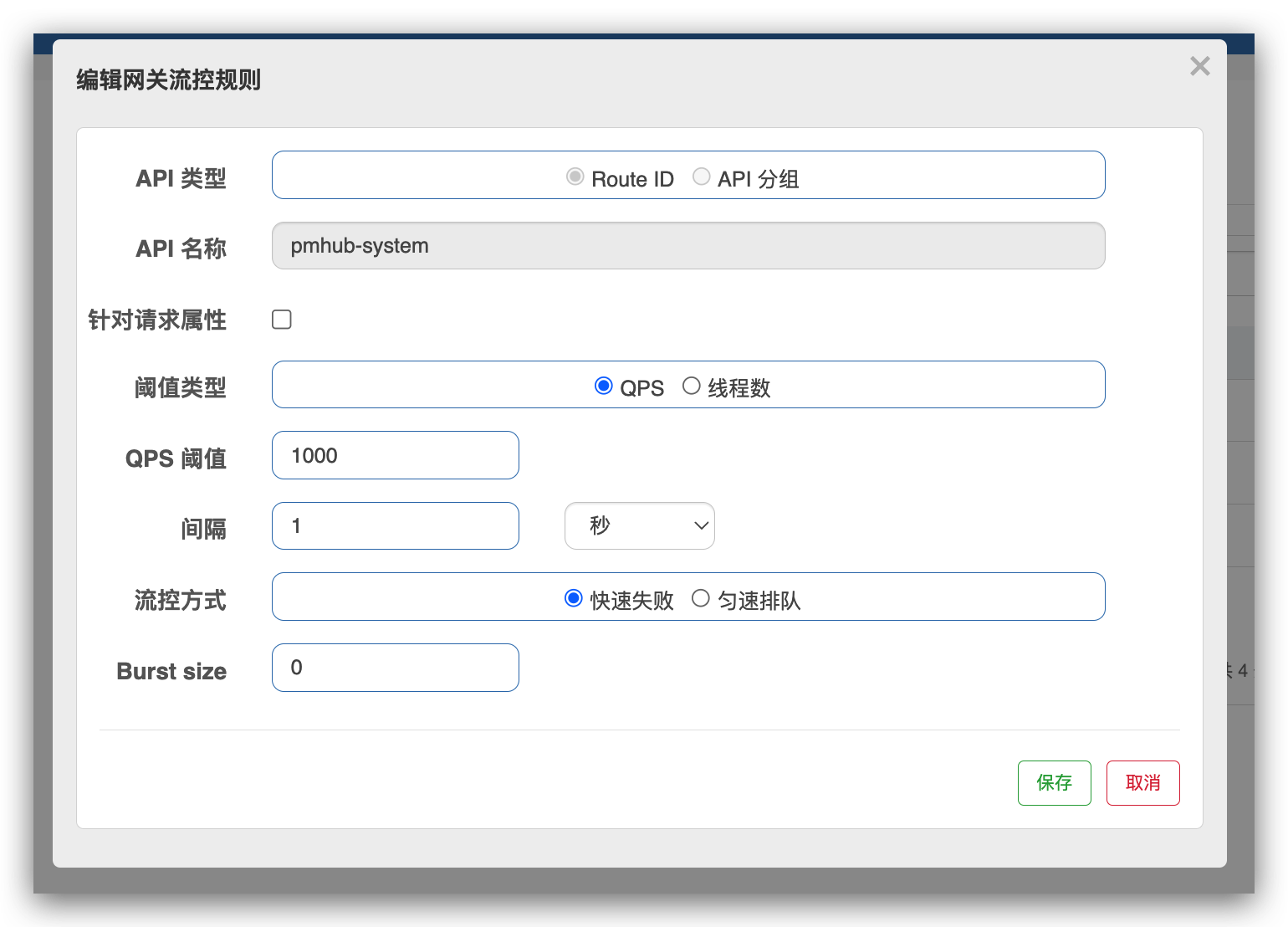Image resolution: width=1288 pixels, height=927 pixels.
Task: Select 快速失败 flow control mode
Action: tap(574, 598)
